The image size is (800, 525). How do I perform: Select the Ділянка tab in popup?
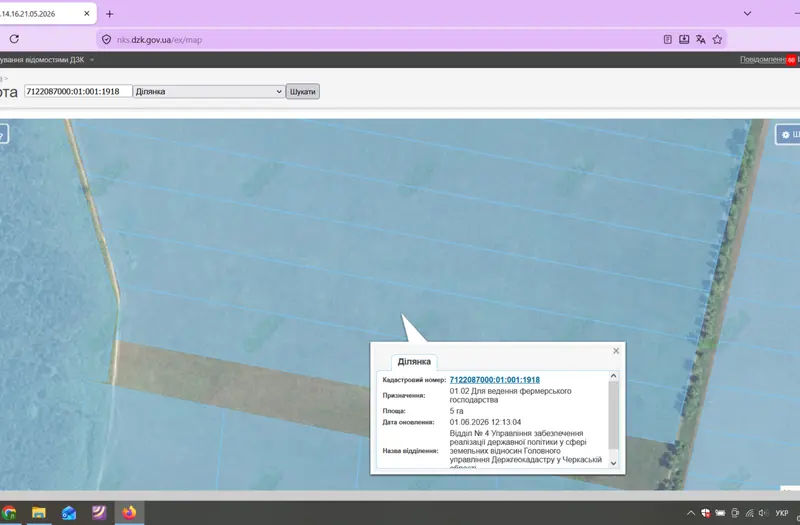pos(414,361)
